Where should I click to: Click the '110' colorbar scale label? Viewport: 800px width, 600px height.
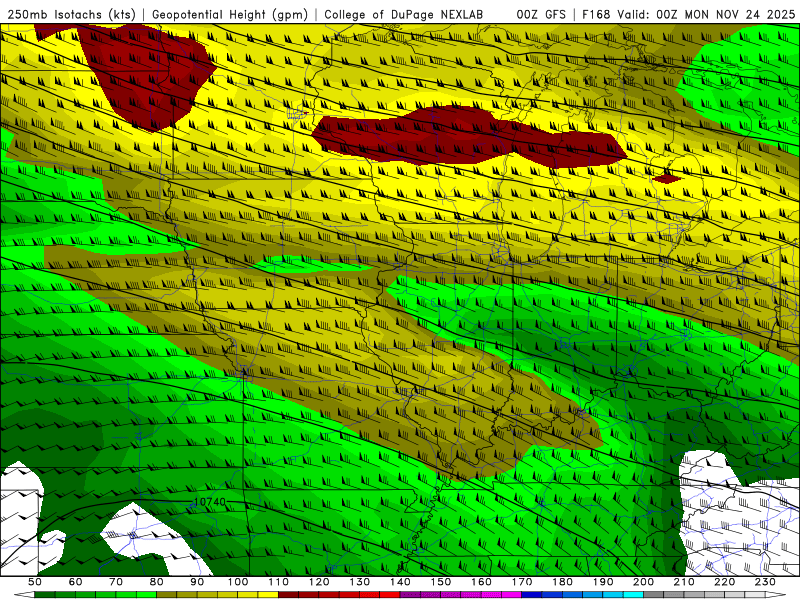[278, 582]
